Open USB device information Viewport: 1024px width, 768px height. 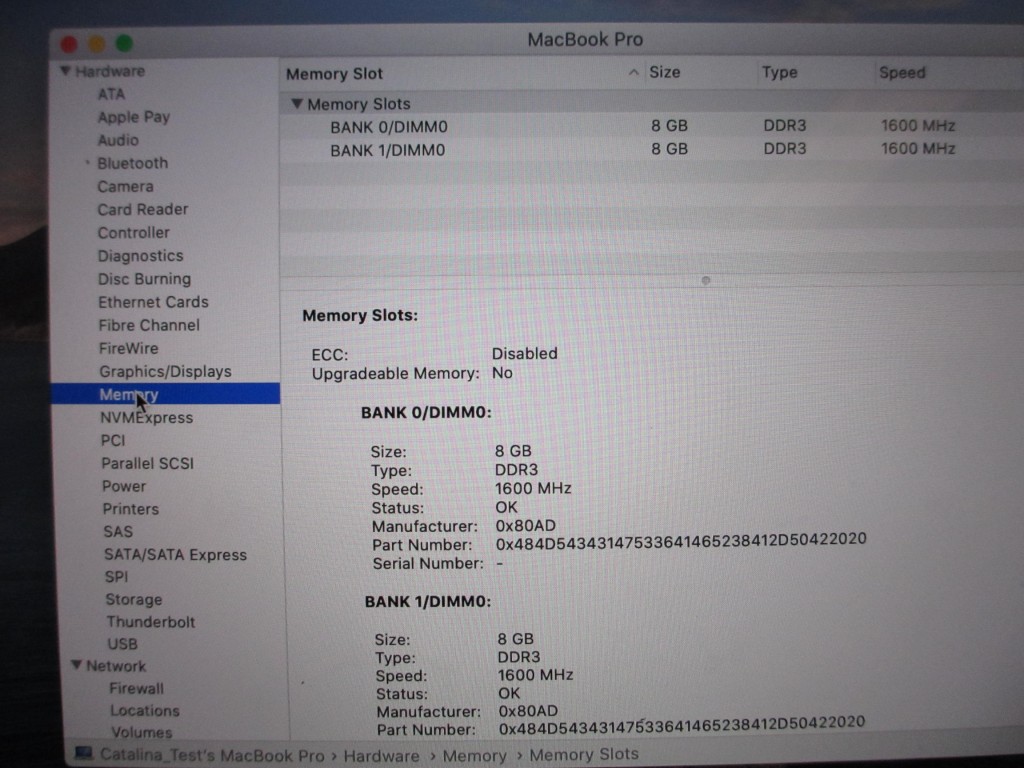(x=123, y=644)
